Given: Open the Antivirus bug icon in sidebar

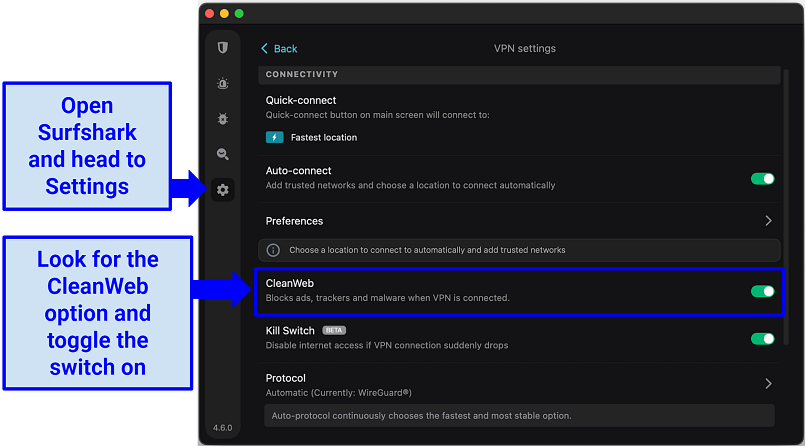Looking at the screenshot, I should tap(223, 119).
